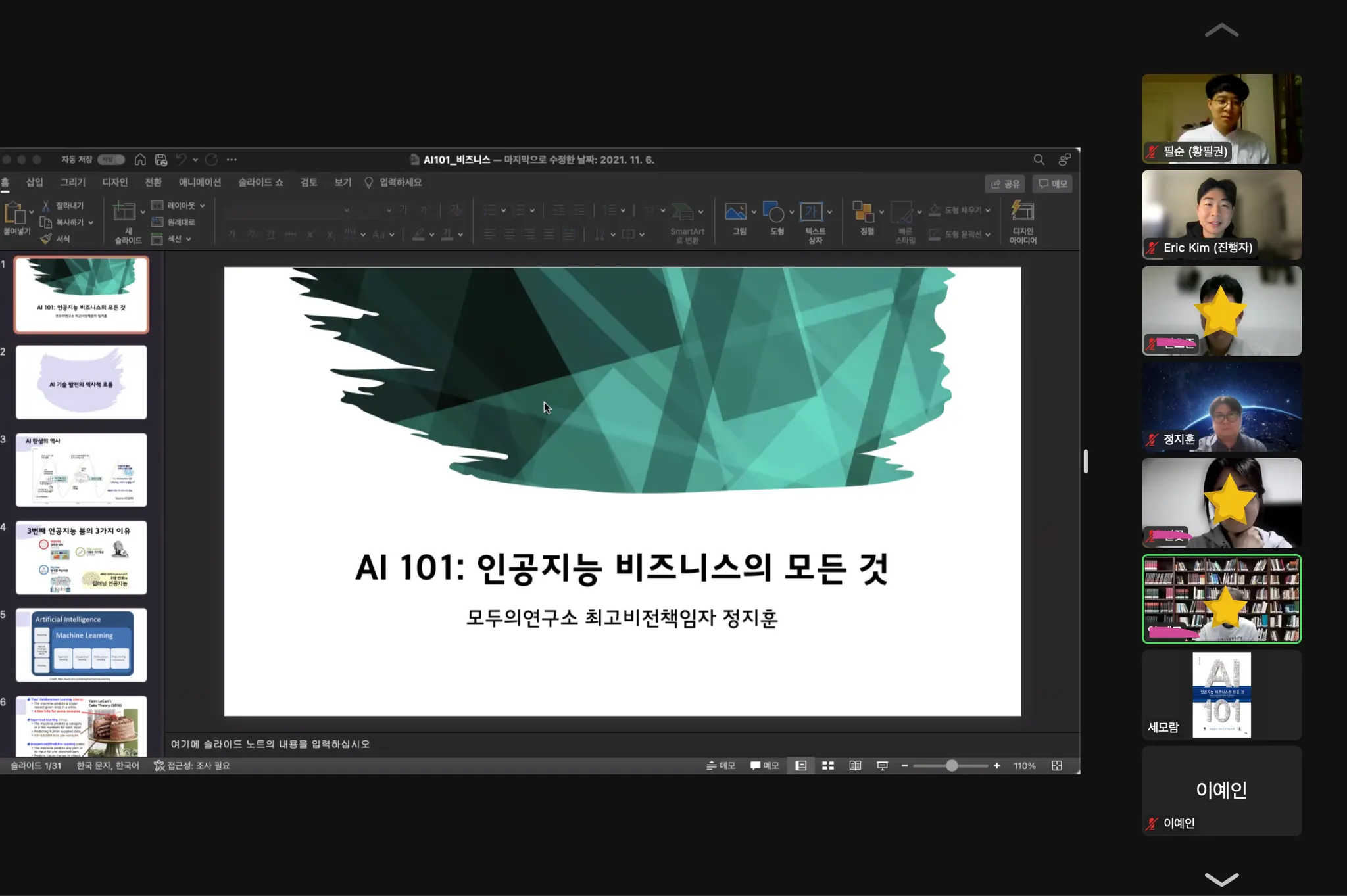Insert a picture with the 그림 icon
1347x896 pixels.
coord(735,212)
